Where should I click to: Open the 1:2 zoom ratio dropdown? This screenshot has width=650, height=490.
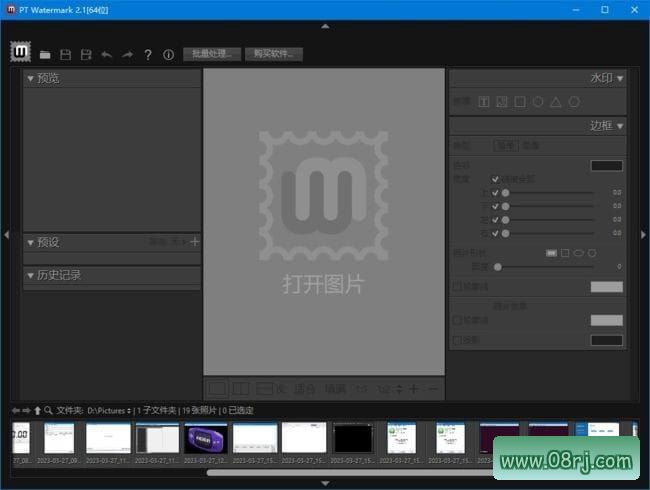(390, 389)
